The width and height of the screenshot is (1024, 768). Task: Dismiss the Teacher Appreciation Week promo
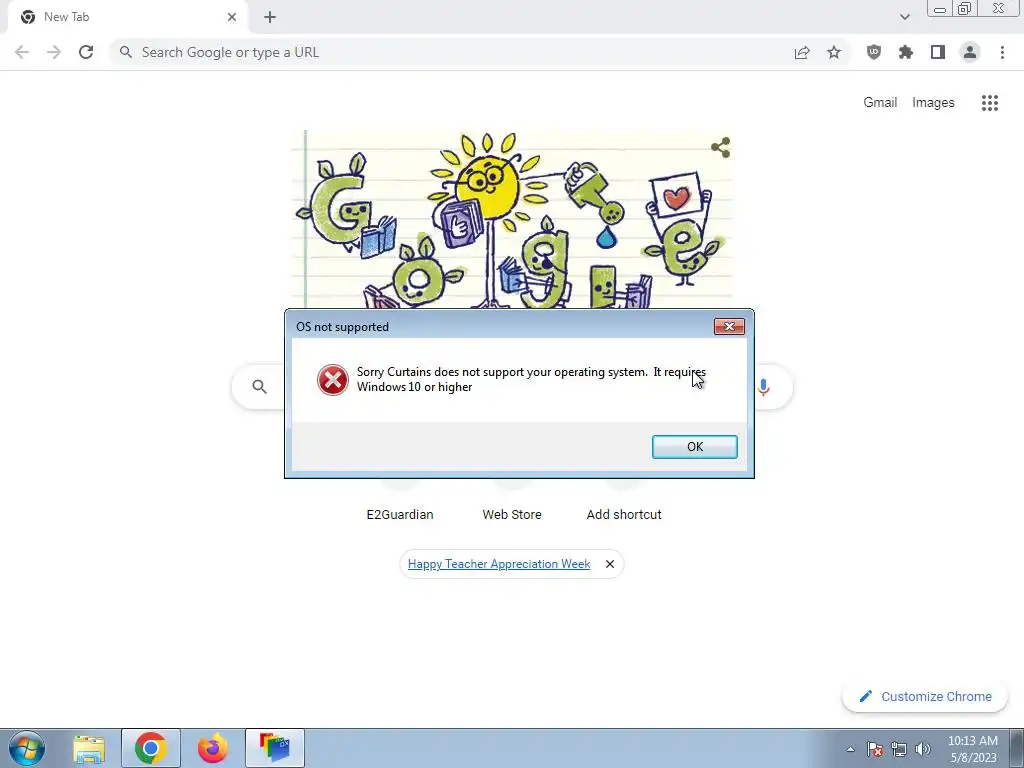point(609,564)
